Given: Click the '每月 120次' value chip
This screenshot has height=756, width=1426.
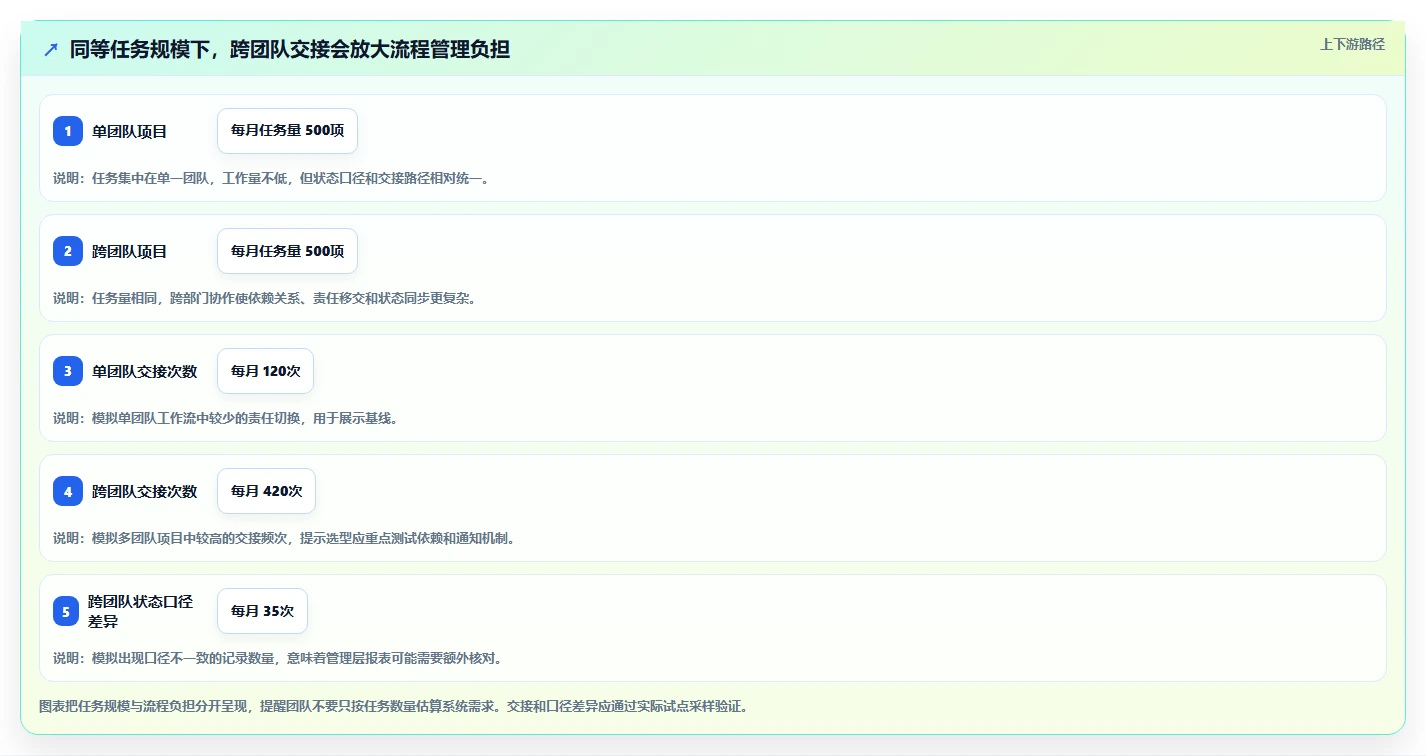Looking at the screenshot, I should pyautogui.click(x=265, y=371).
